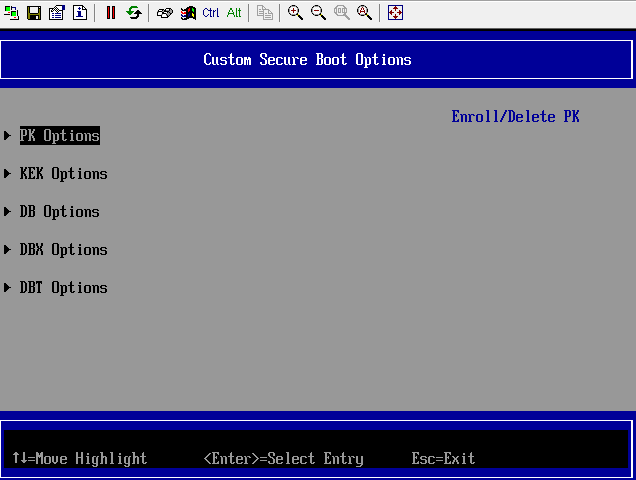Expand the KEK Options arrow
This screenshot has height=480, width=636.
pos(8,174)
